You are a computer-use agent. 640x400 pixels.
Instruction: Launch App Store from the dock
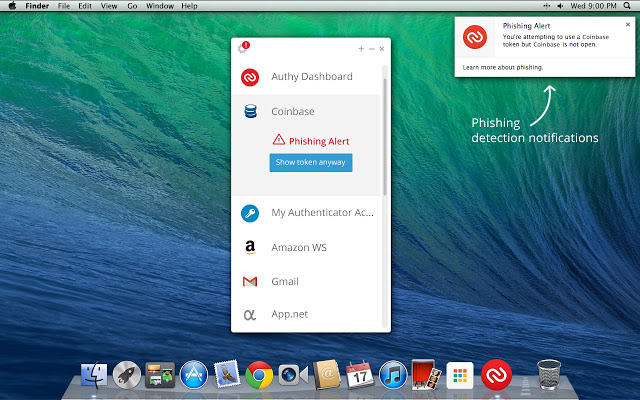coord(193,375)
